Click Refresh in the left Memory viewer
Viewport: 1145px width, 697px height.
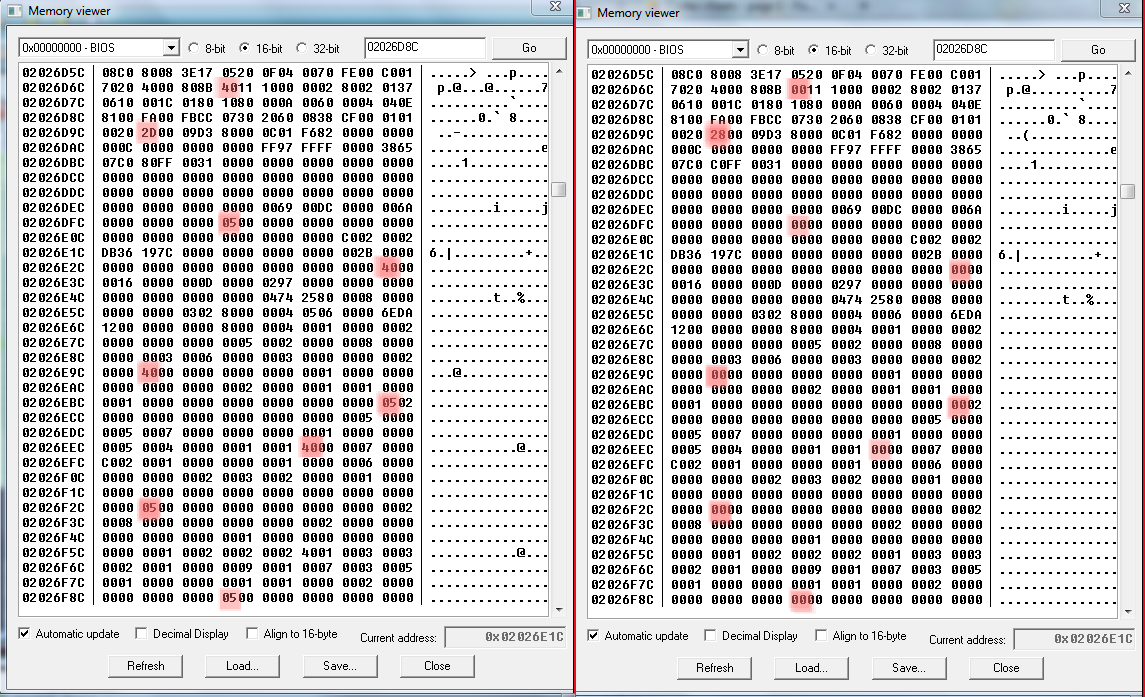pos(145,666)
